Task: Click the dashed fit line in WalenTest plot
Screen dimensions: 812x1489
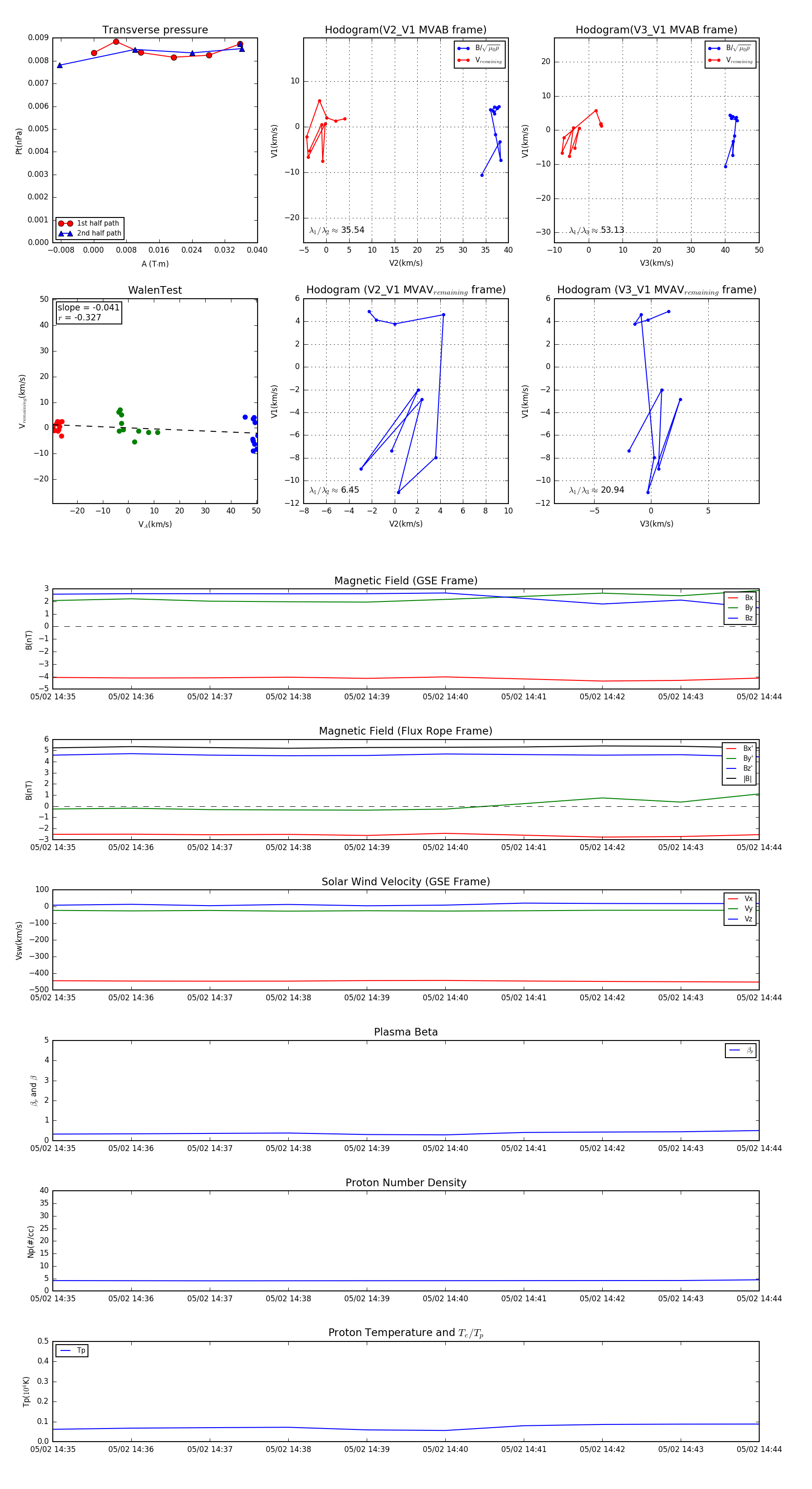Action: point(155,428)
